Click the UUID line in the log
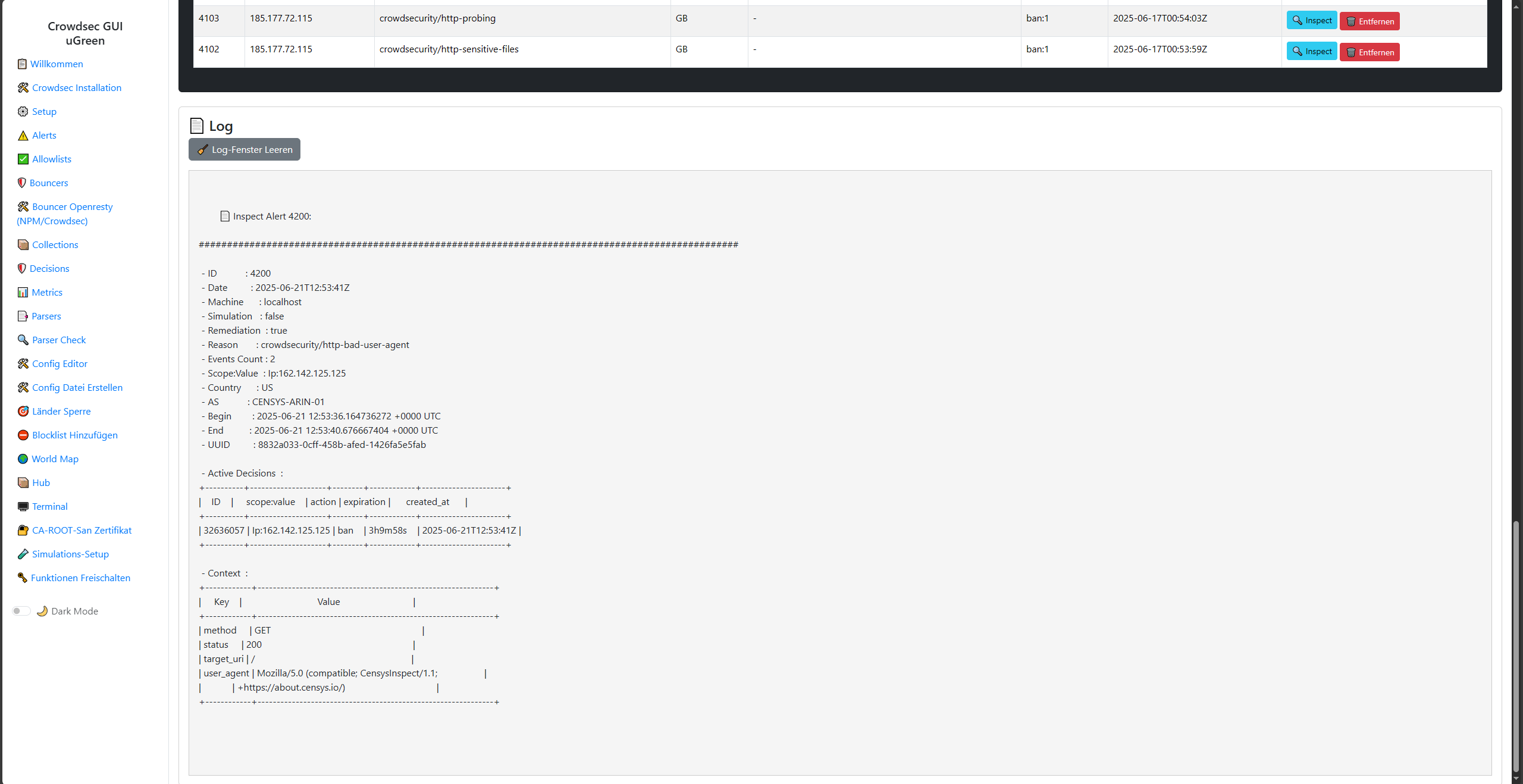Viewport: 1523px width, 784px height. pos(314,445)
